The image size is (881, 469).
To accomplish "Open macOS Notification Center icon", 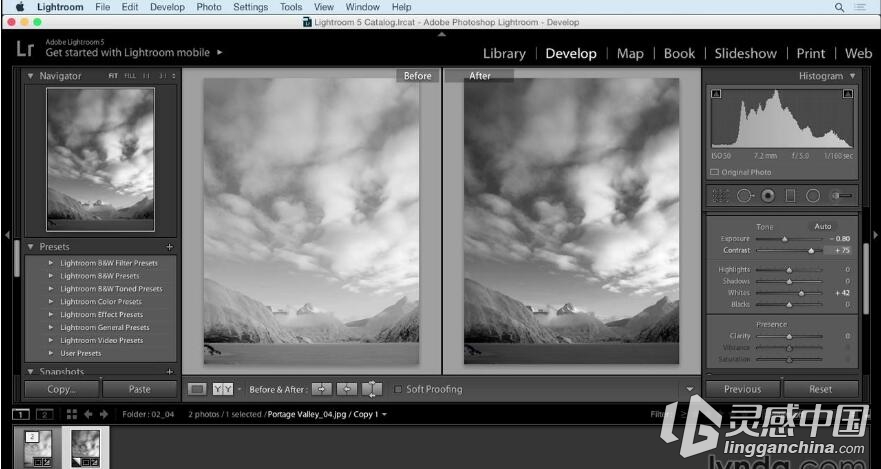I will 860,7.
